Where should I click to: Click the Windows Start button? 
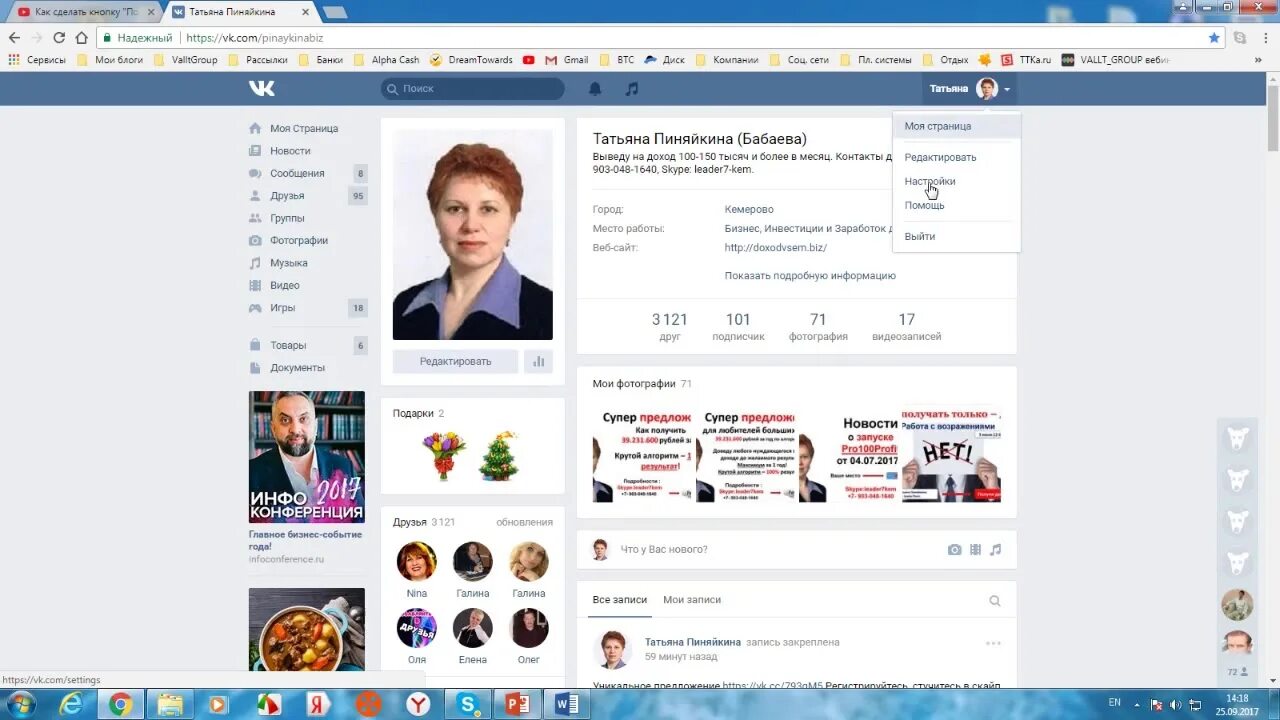click(20, 704)
